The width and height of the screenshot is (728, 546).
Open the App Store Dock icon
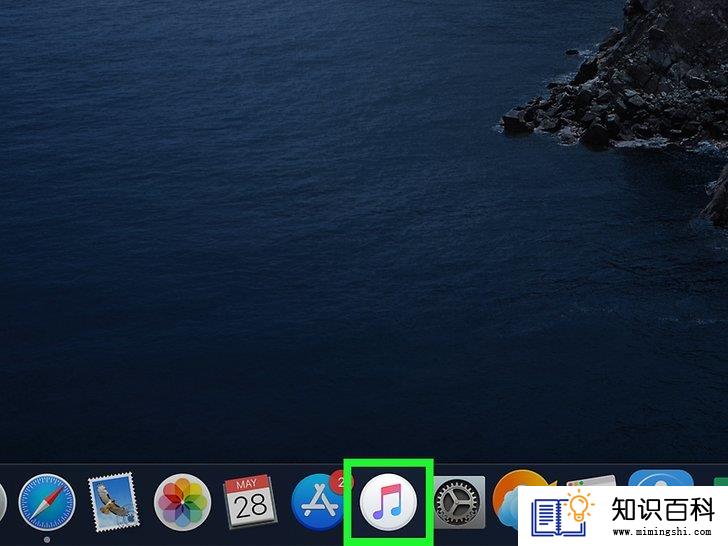coord(318,502)
